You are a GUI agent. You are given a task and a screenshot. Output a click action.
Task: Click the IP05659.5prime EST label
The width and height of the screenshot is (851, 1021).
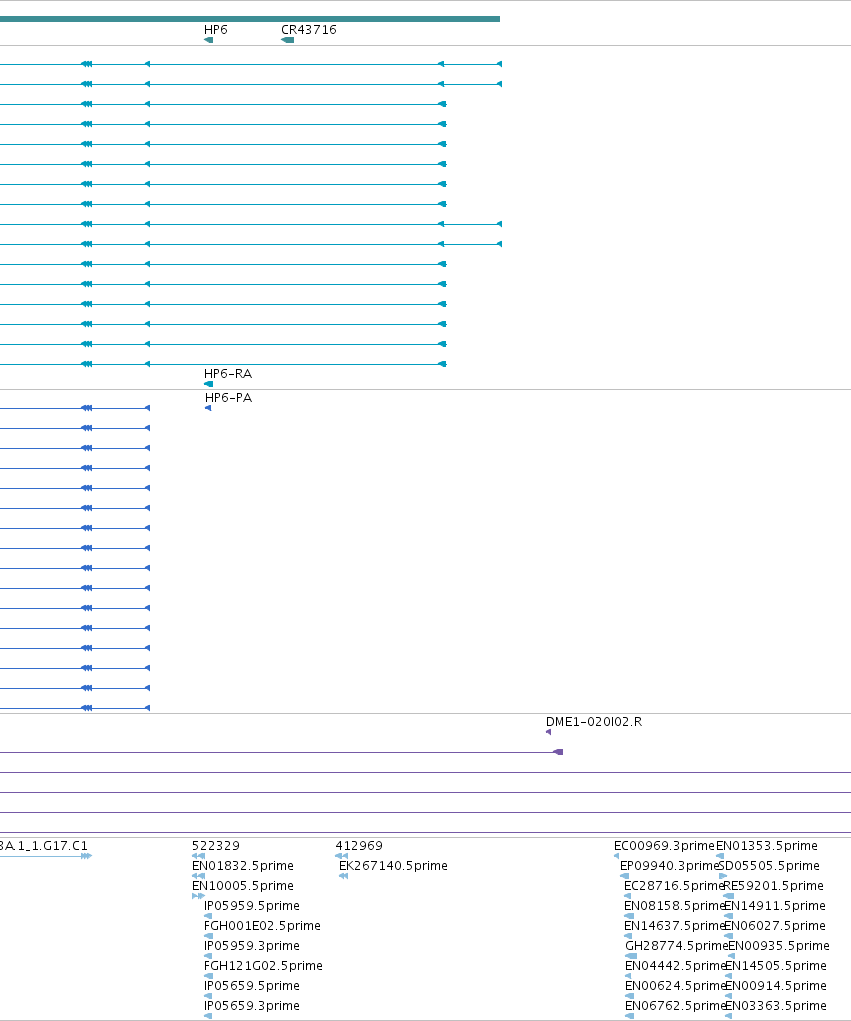(x=252, y=986)
